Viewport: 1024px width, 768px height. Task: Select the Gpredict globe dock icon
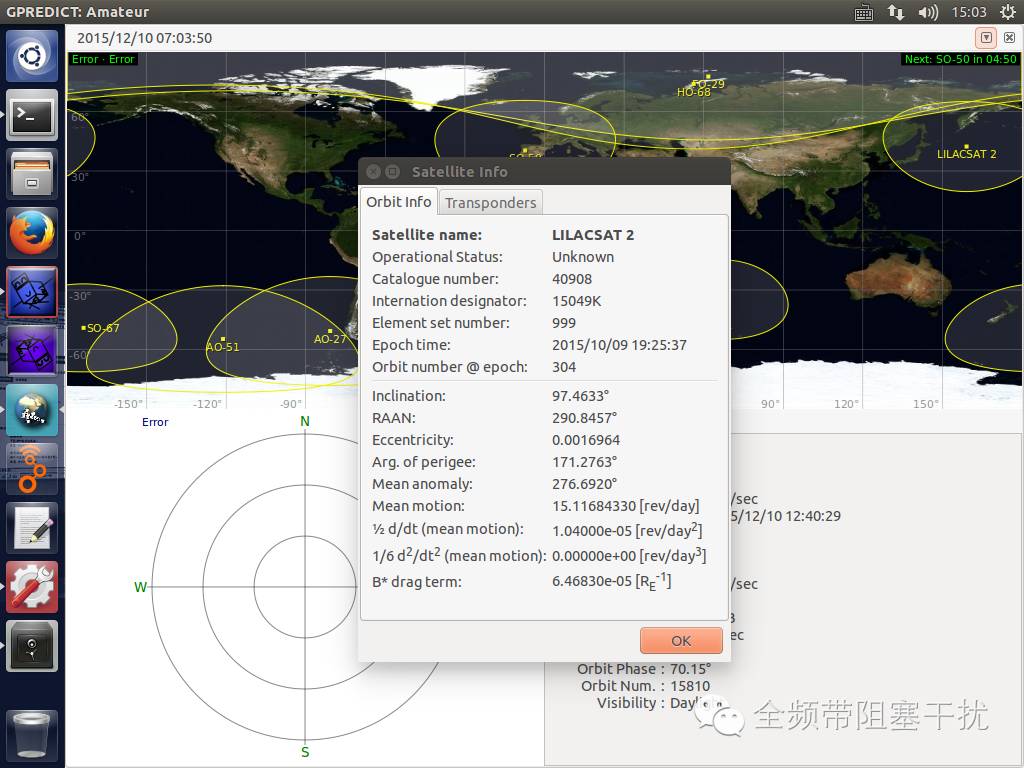(x=32, y=409)
